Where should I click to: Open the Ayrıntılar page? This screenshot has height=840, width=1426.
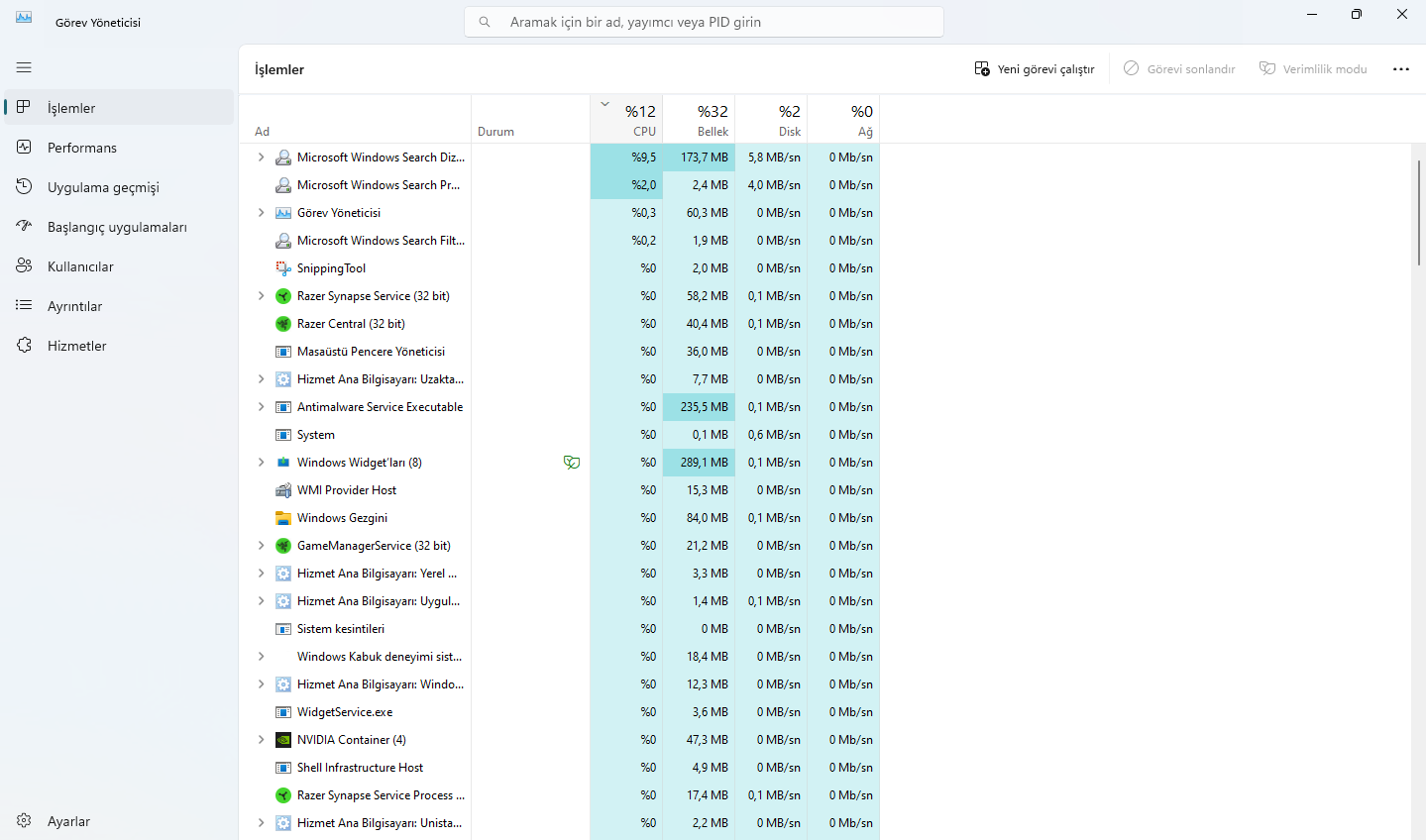tap(119, 306)
